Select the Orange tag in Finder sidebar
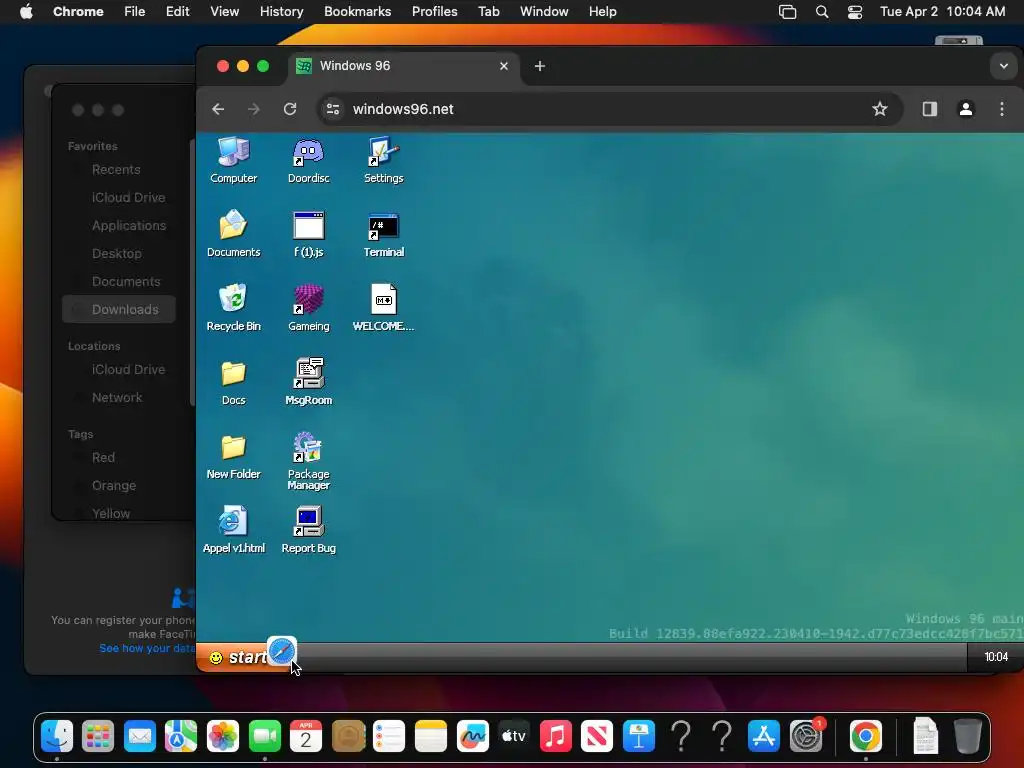 pyautogui.click(x=114, y=486)
